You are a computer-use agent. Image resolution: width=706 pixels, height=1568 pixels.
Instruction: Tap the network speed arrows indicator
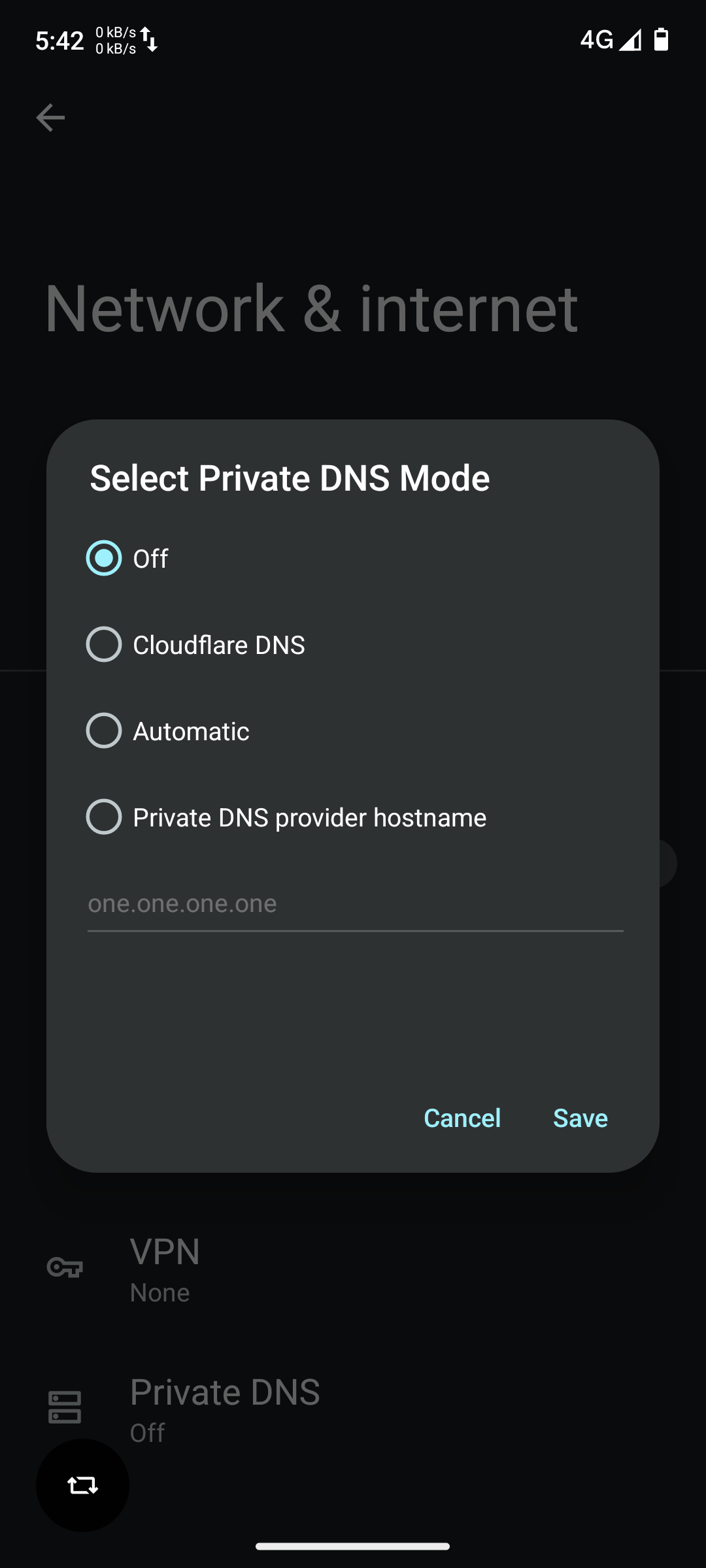pyautogui.click(x=150, y=40)
